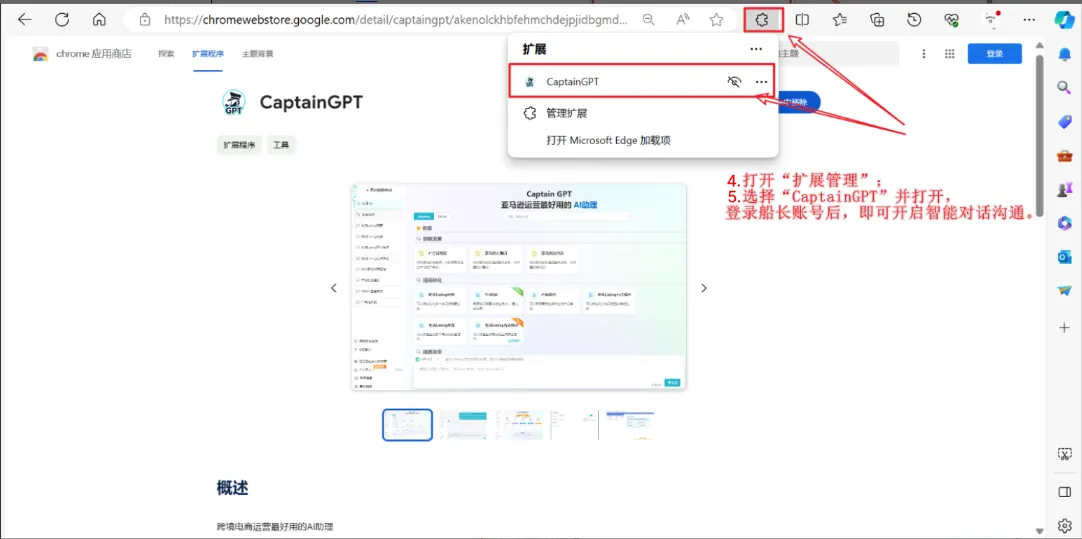This screenshot has height=539, width=1082.
Task: Select CaptainGPT in the extensions list
Action: [642, 81]
